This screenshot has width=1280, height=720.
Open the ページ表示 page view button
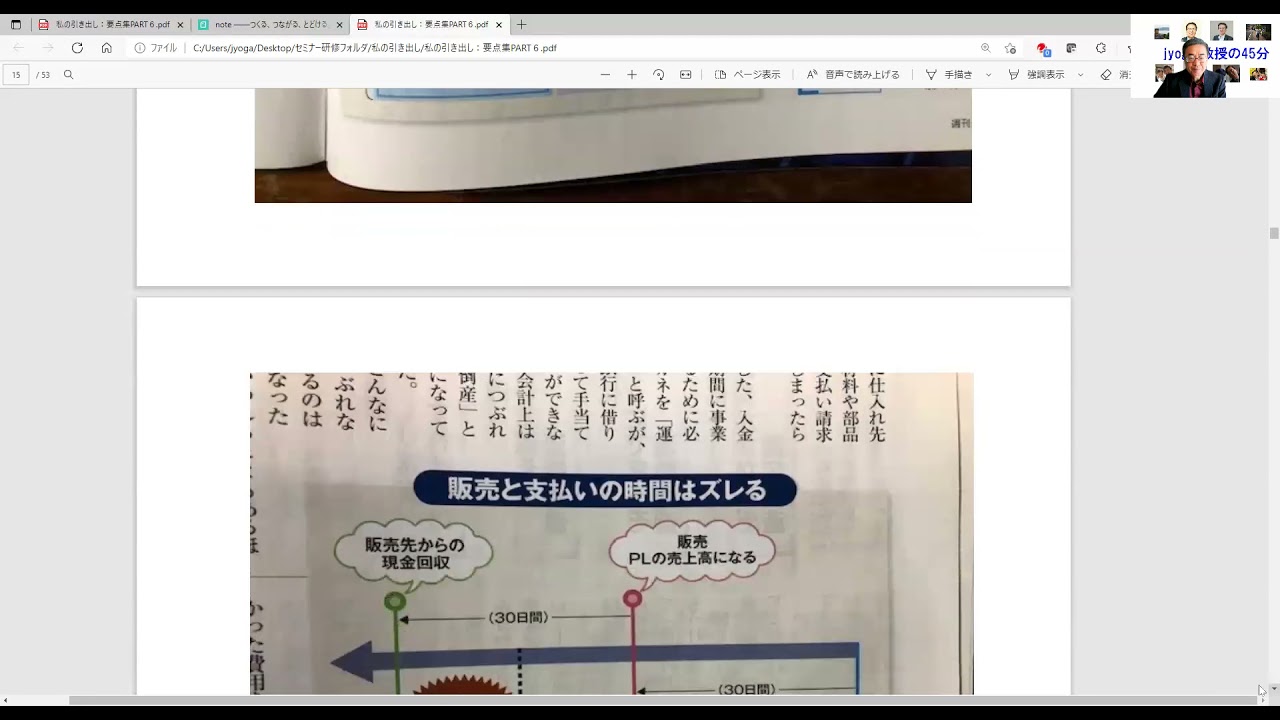747,75
